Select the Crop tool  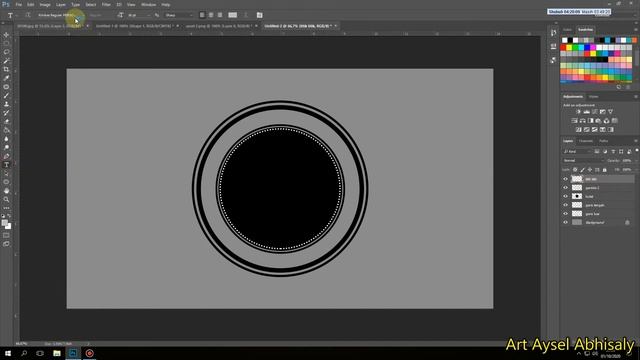pyautogui.click(x=6, y=69)
